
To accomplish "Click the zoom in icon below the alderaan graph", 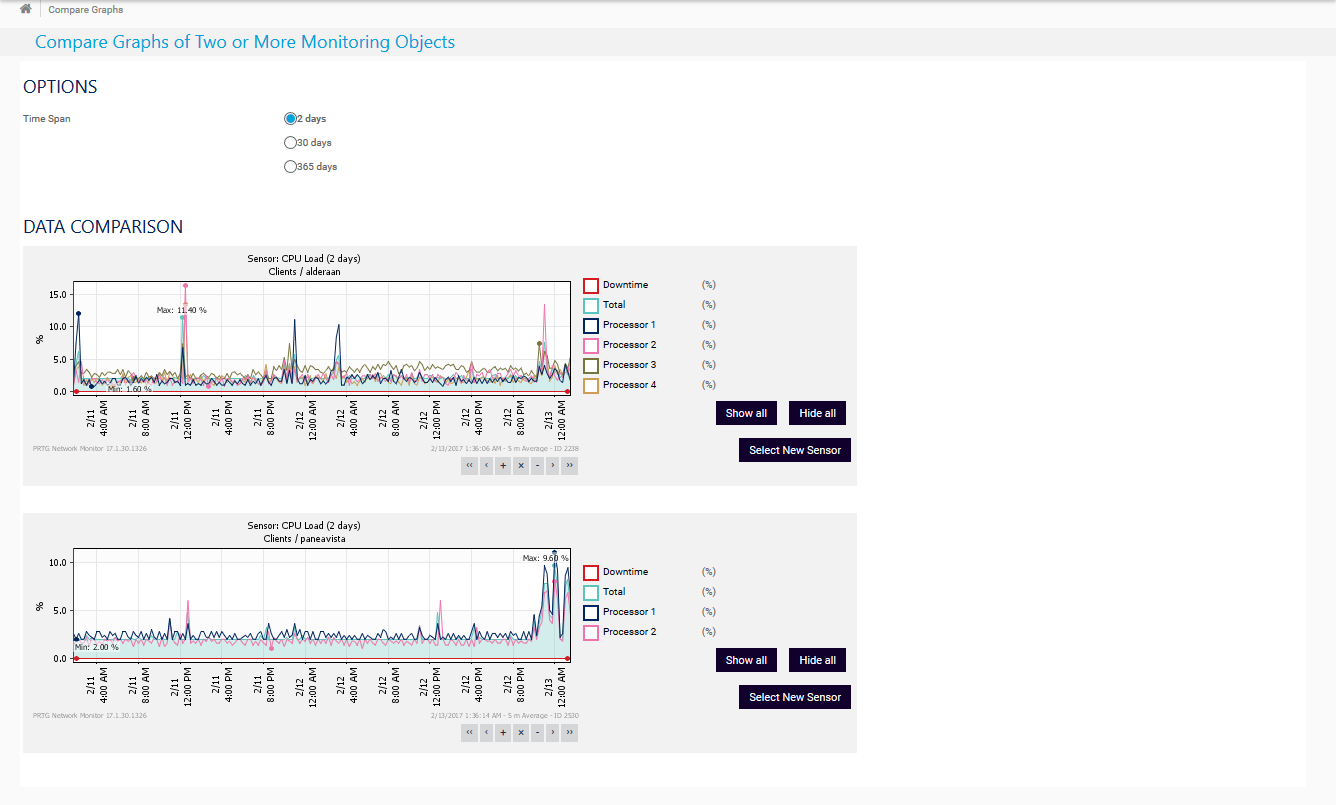I will point(503,465).
